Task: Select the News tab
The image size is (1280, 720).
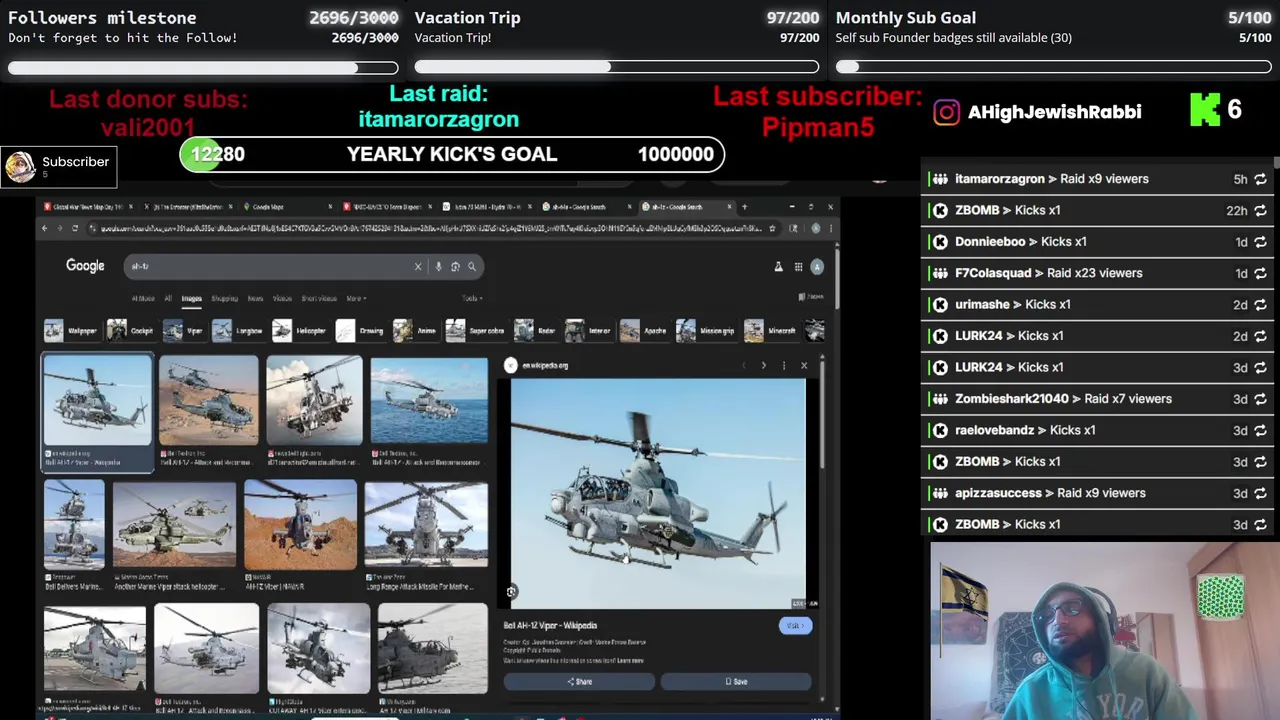Action: tap(255, 298)
